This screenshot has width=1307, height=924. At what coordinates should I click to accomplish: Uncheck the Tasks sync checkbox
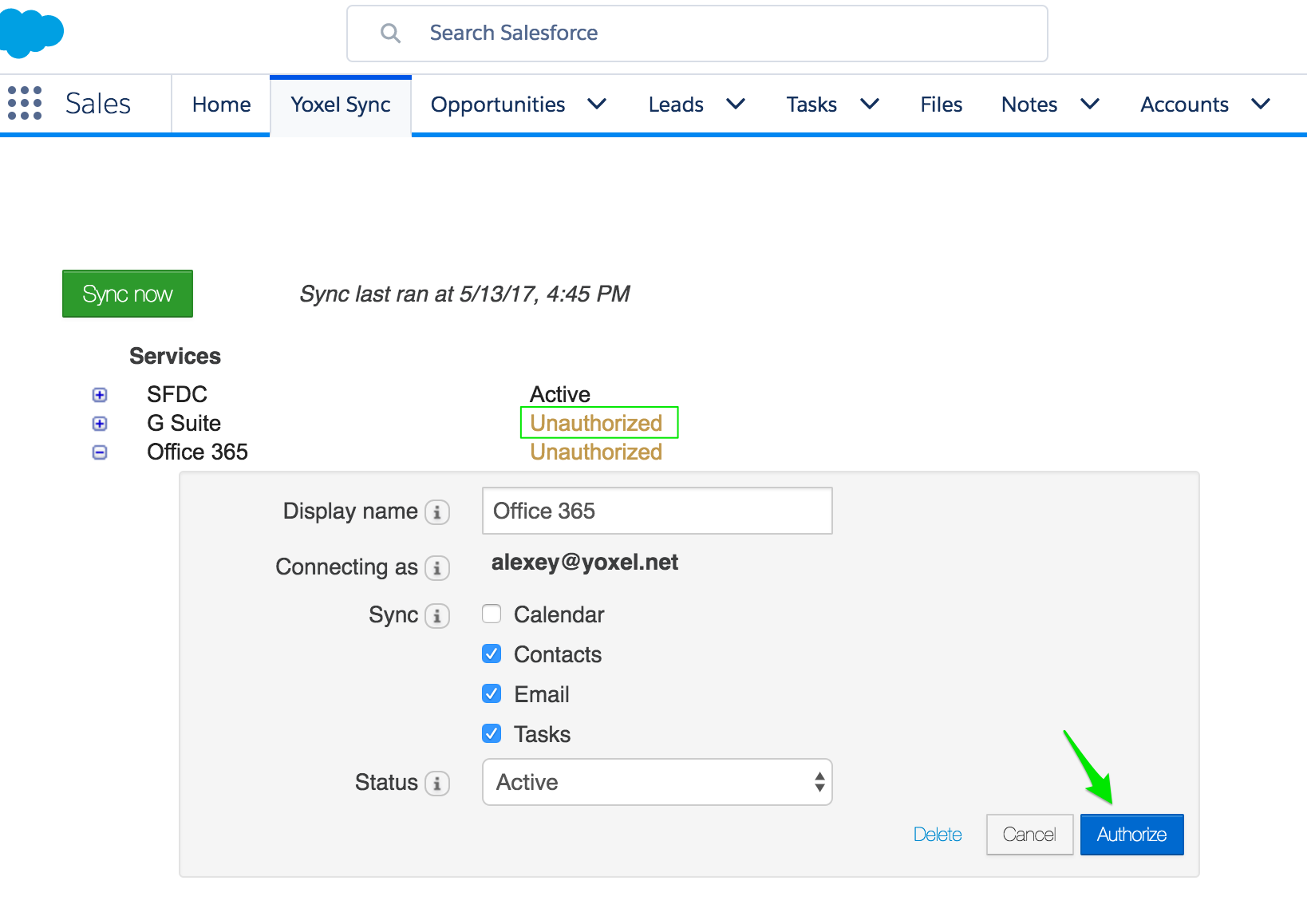pyautogui.click(x=492, y=733)
